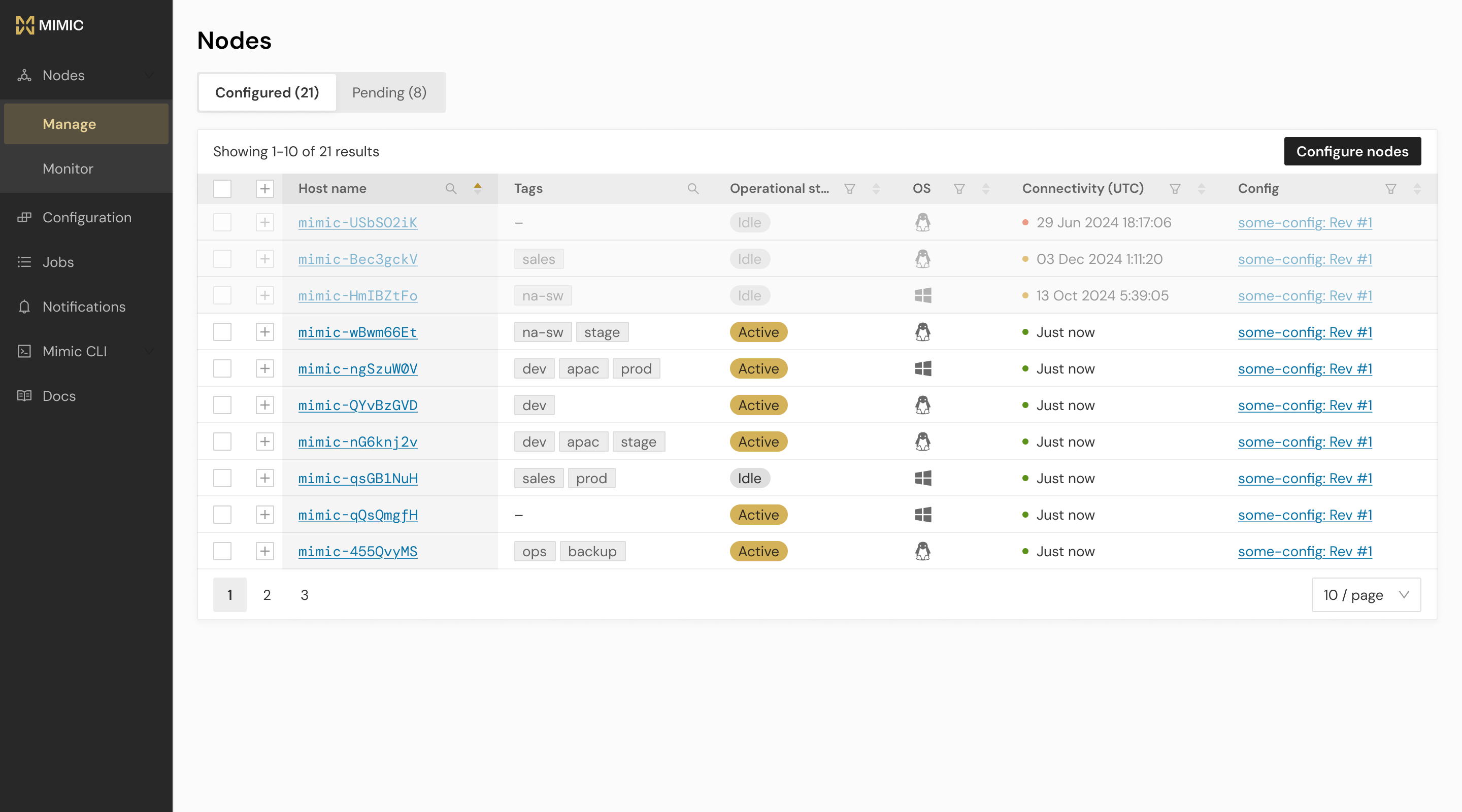Screen dimensions: 1462x812
Task: Click the Nodes sidebar icon
Action: pos(24,75)
